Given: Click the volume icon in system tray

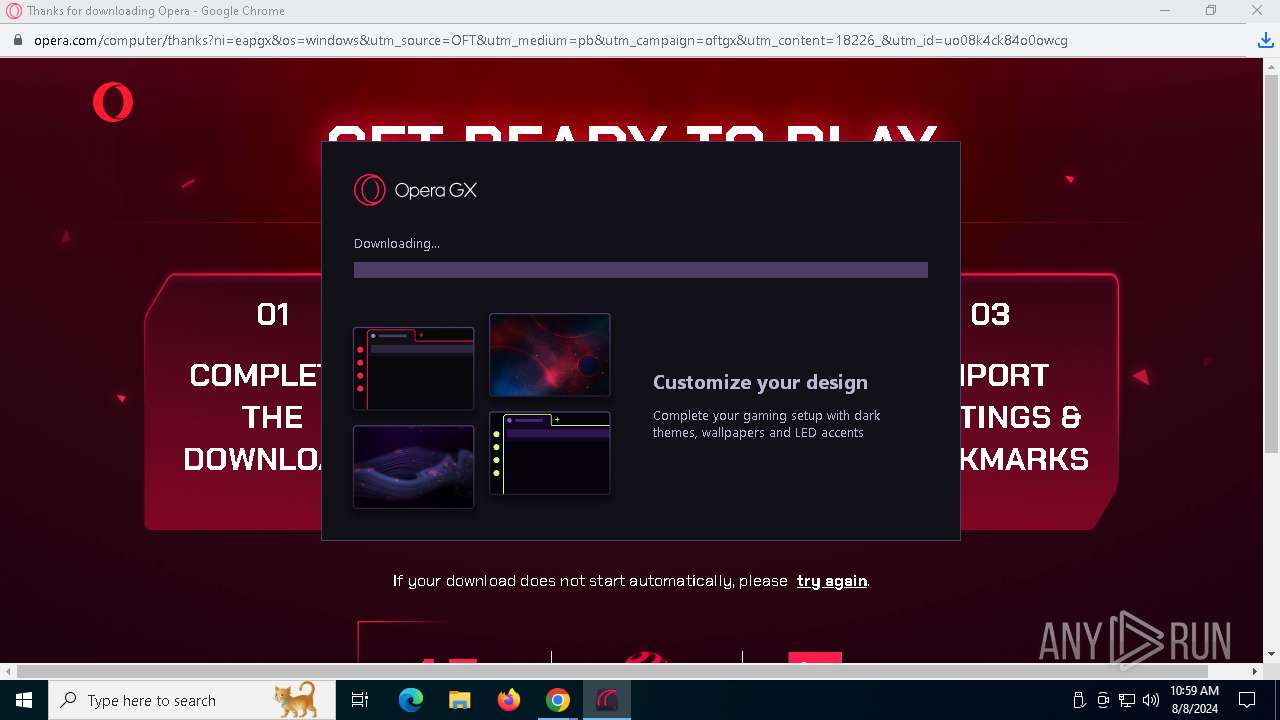Looking at the screenshot, I should [x=1150, y=700].
